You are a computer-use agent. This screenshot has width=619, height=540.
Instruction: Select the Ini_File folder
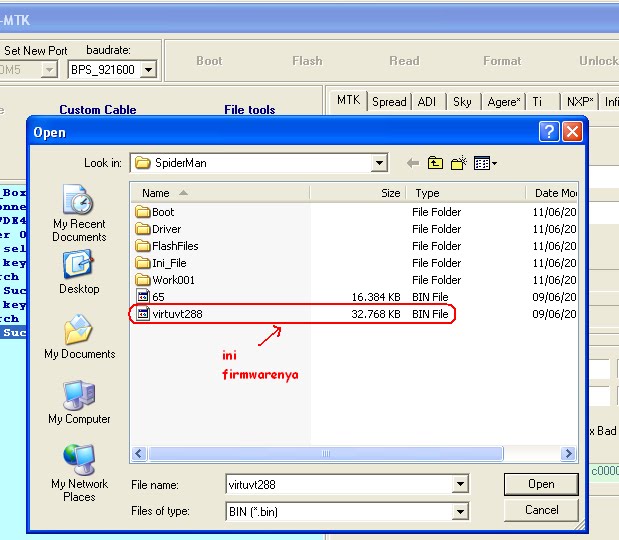tap(161, 263)
